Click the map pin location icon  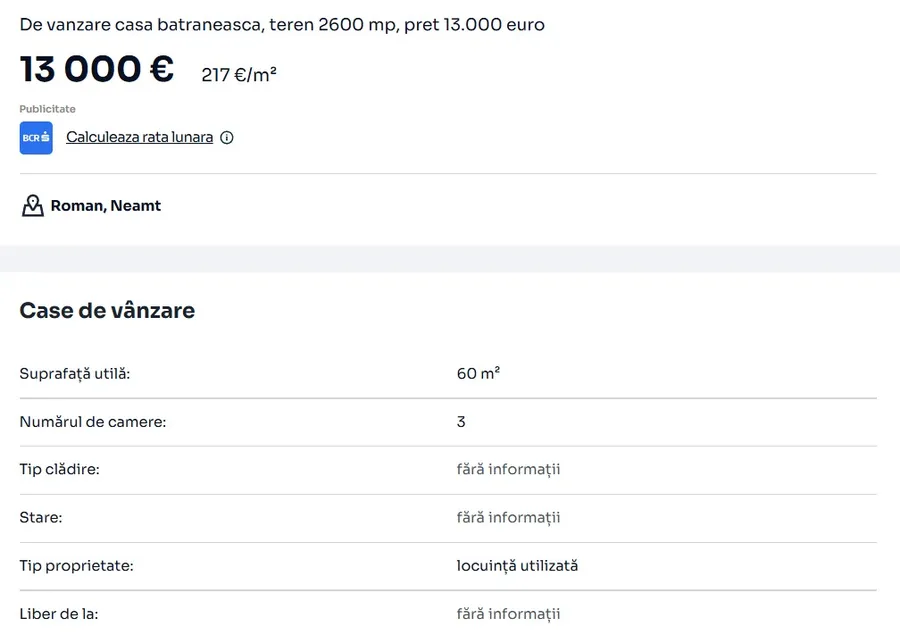33,206
